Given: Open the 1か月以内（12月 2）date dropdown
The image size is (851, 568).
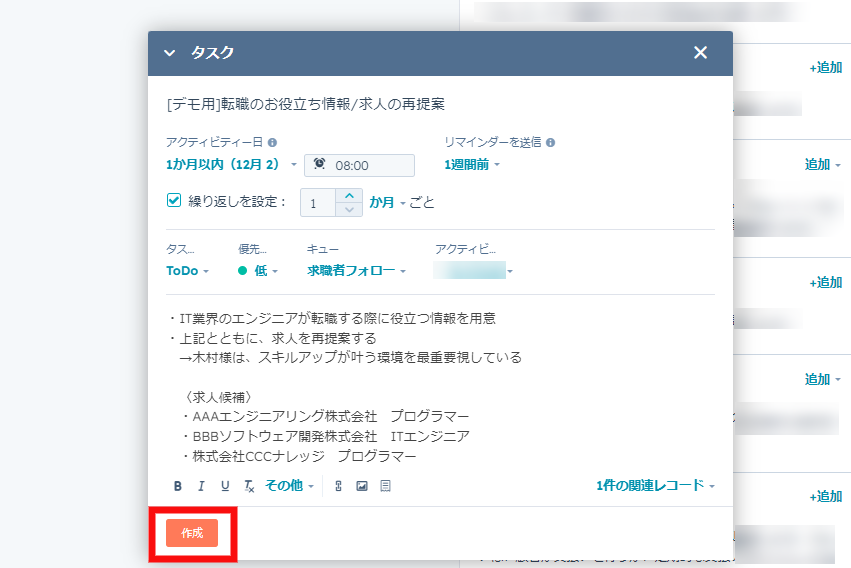Looking at the screenshot, I should [x=231, y=164].
